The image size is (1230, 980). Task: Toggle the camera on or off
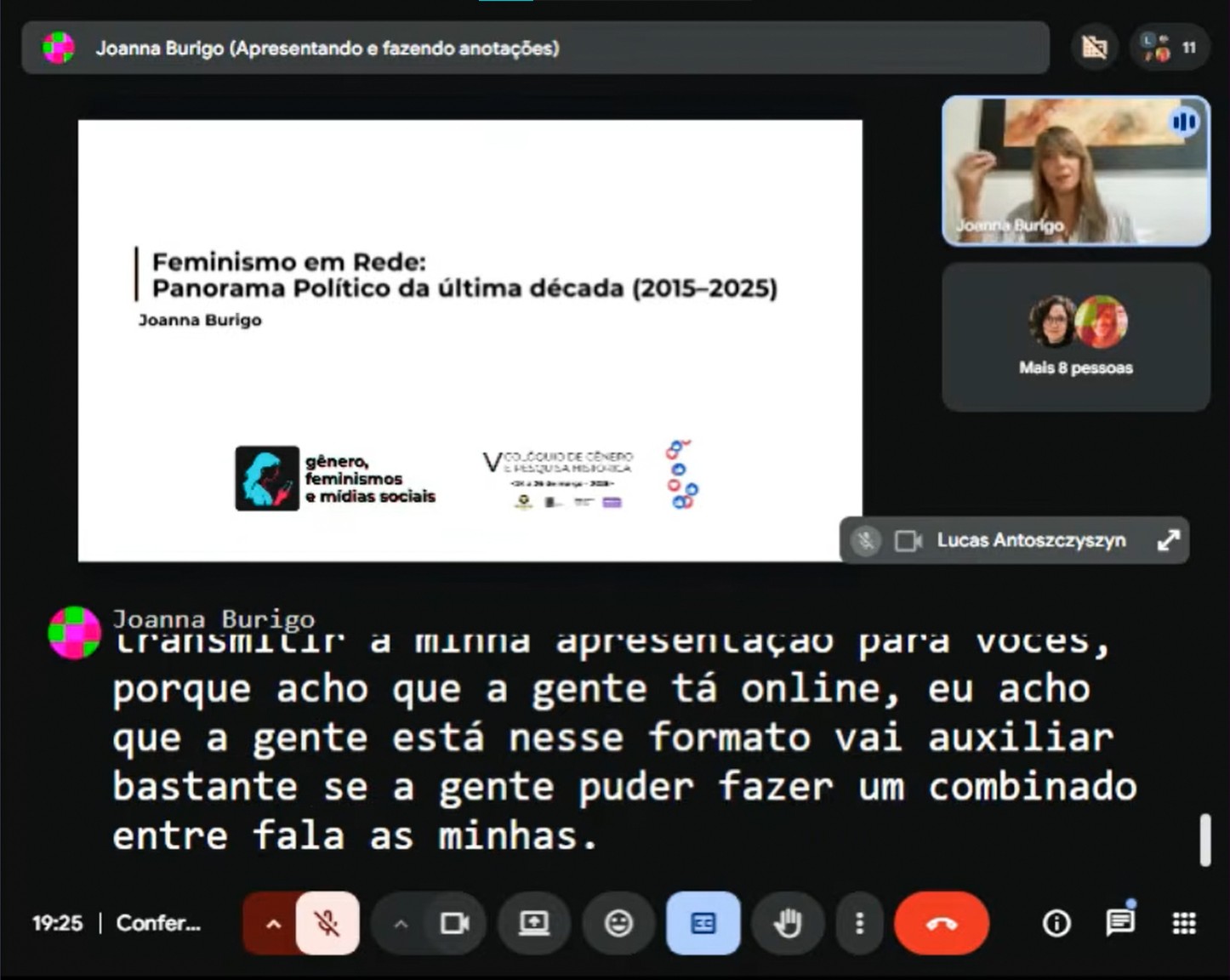[454, 923]
